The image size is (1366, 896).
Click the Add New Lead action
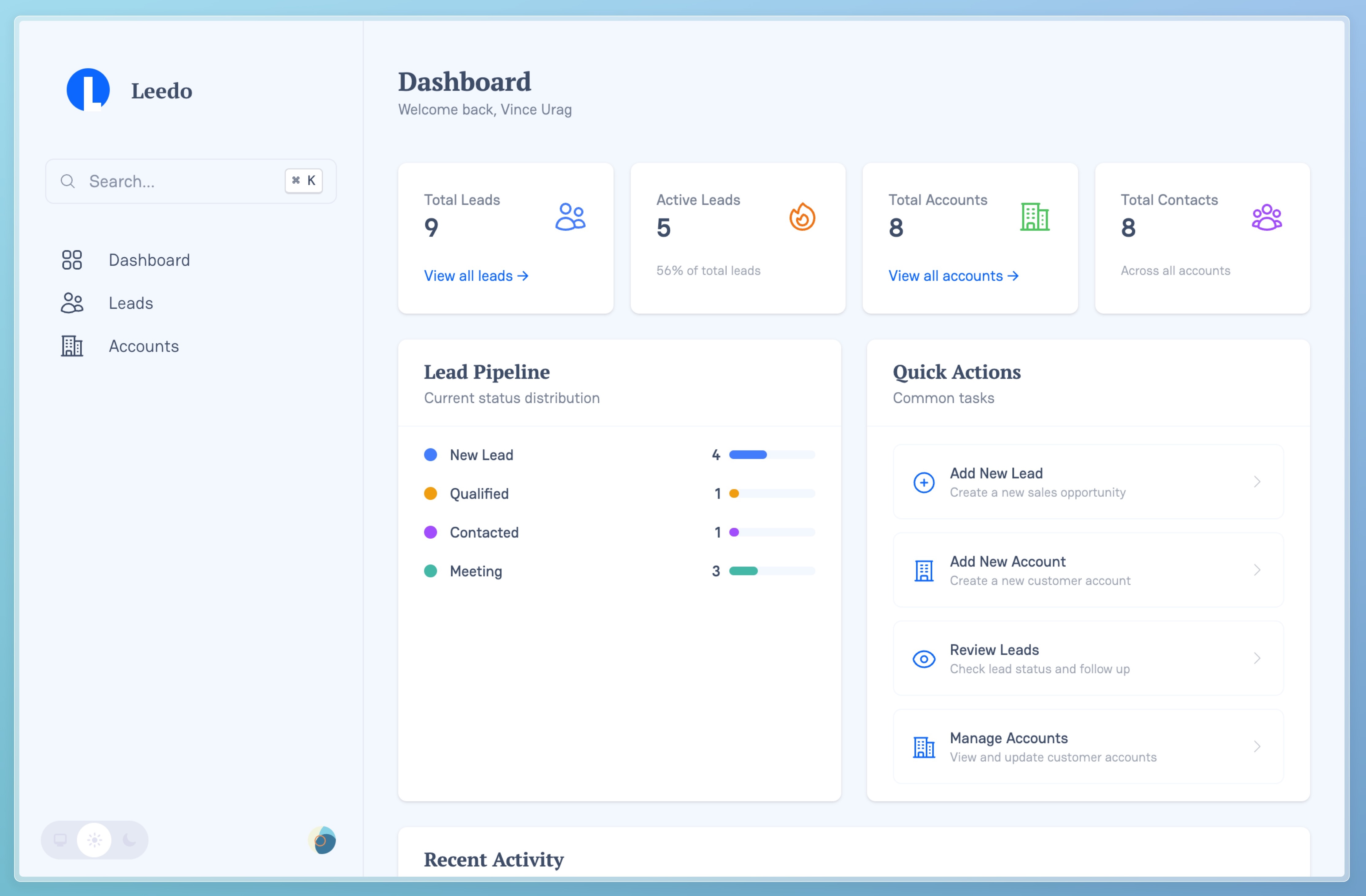[1088, 482]
